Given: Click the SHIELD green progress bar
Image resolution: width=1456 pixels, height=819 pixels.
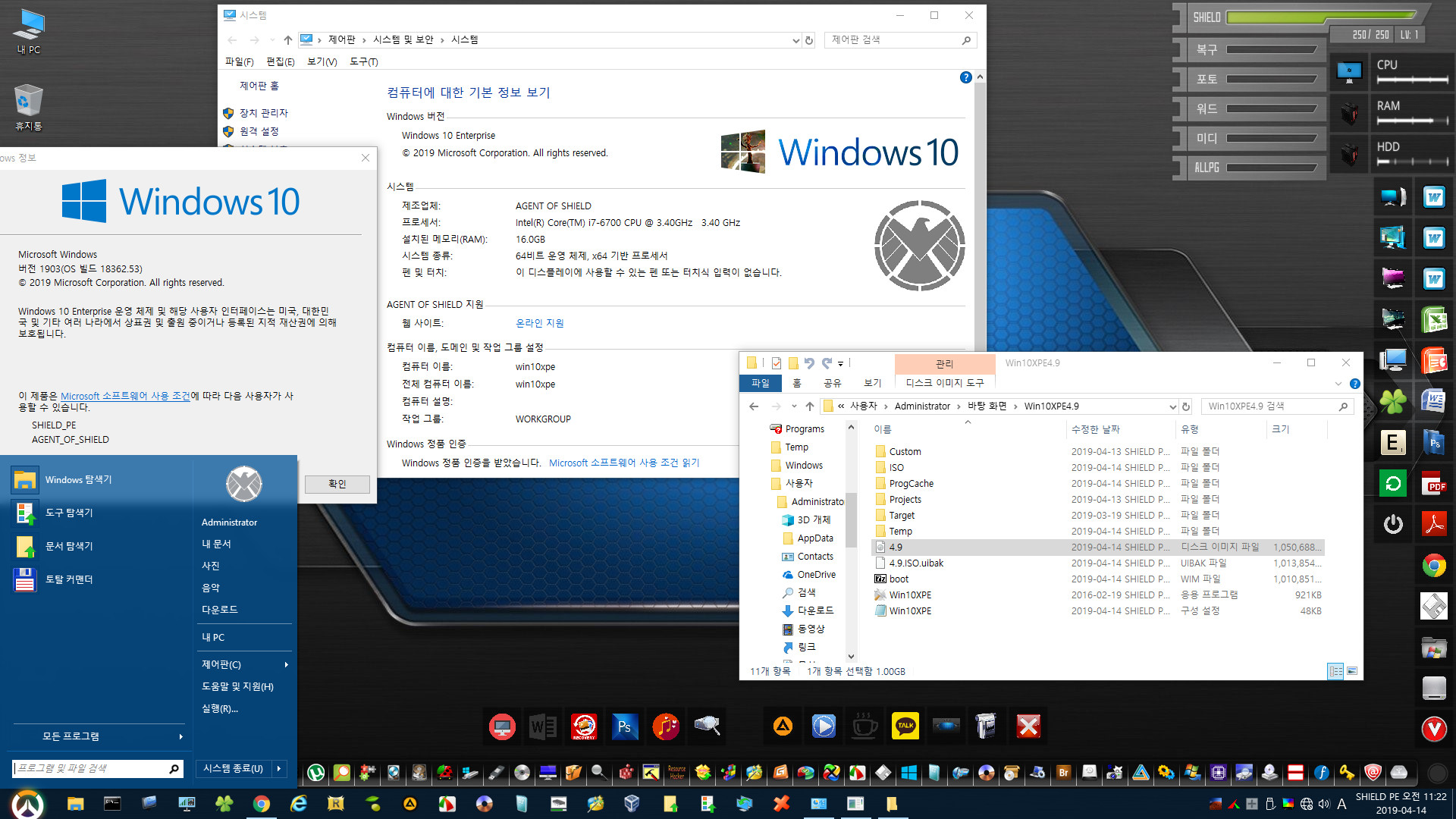Looking at the screenshot, I should [1320, 17].
